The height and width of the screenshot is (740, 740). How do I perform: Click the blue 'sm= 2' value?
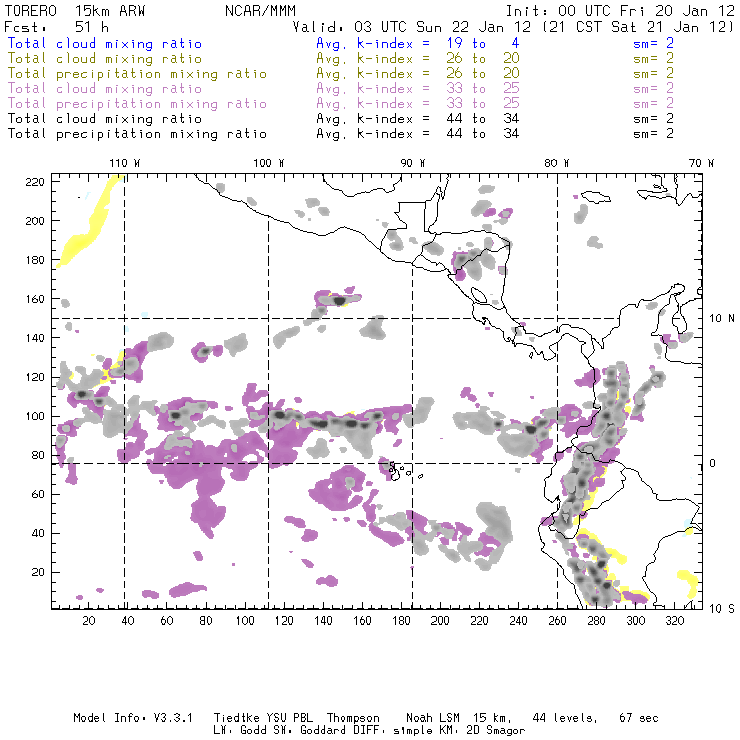(x=653, y=43)
